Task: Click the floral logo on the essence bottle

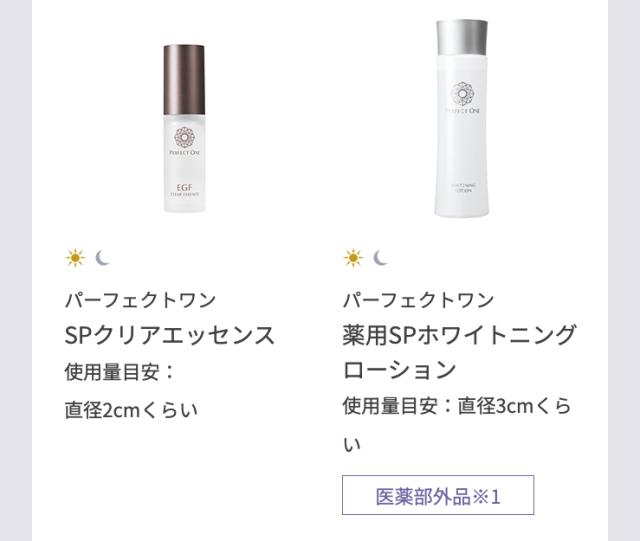Action: 184,137
